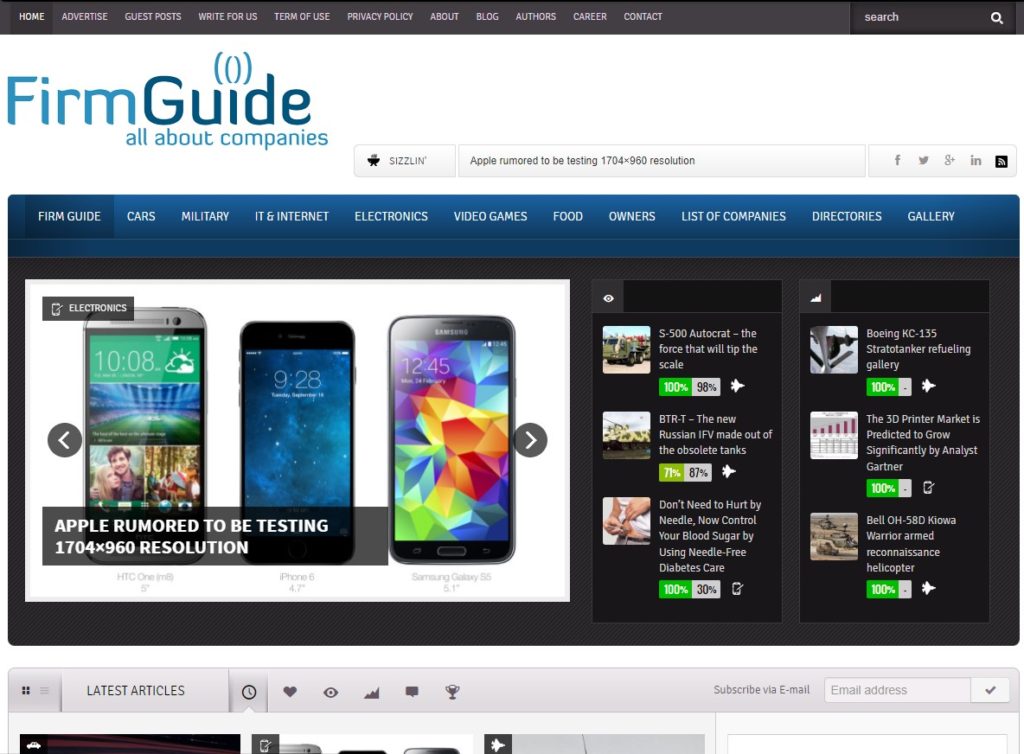
Task: Click the Sizzlin' grill icon
Action: 374,161
